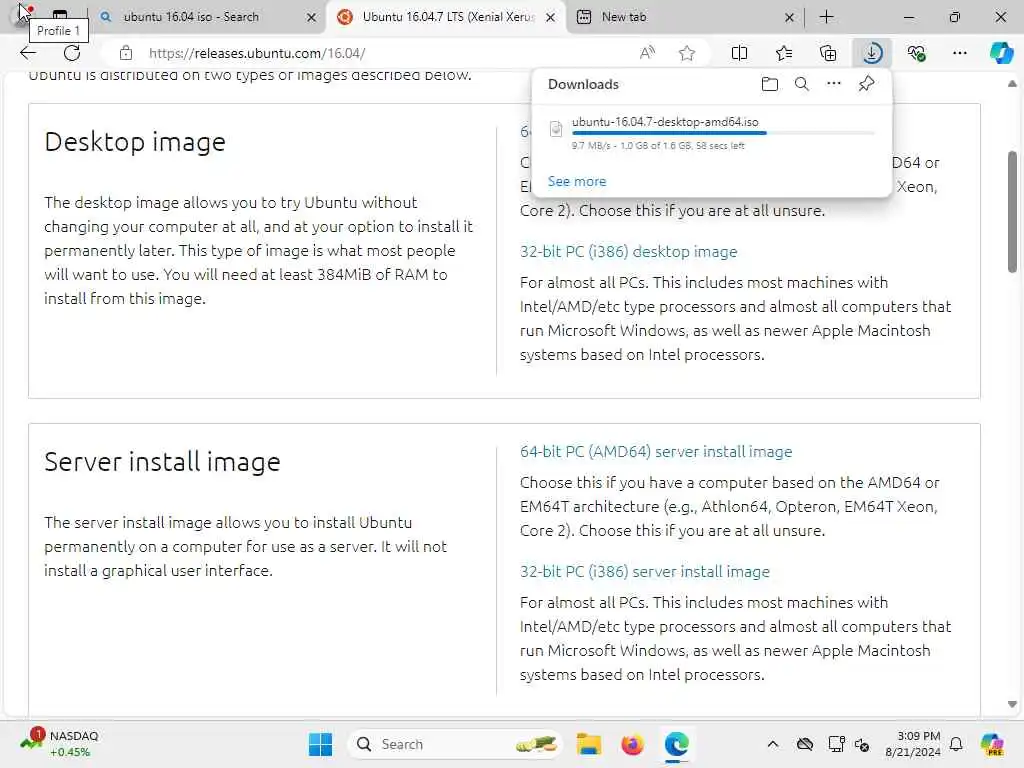Close the ubuntu 16.04 iso Search tab
Viewport: 1024px width, 768px height.
tap(312, 17)
